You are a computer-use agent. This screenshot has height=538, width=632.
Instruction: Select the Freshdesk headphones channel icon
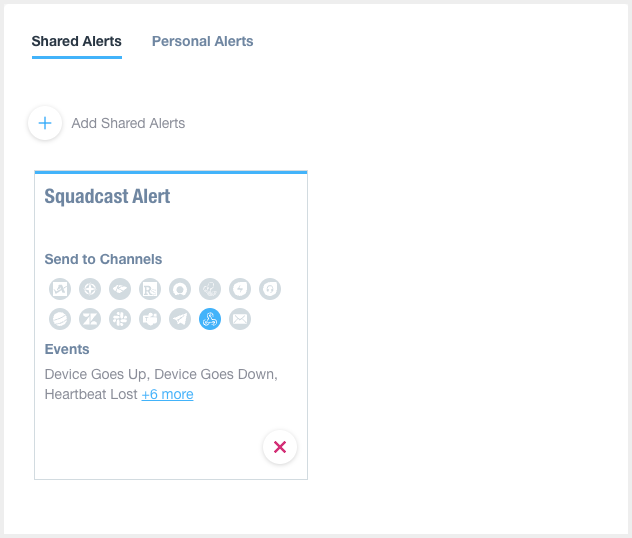(x=270, y=289)
